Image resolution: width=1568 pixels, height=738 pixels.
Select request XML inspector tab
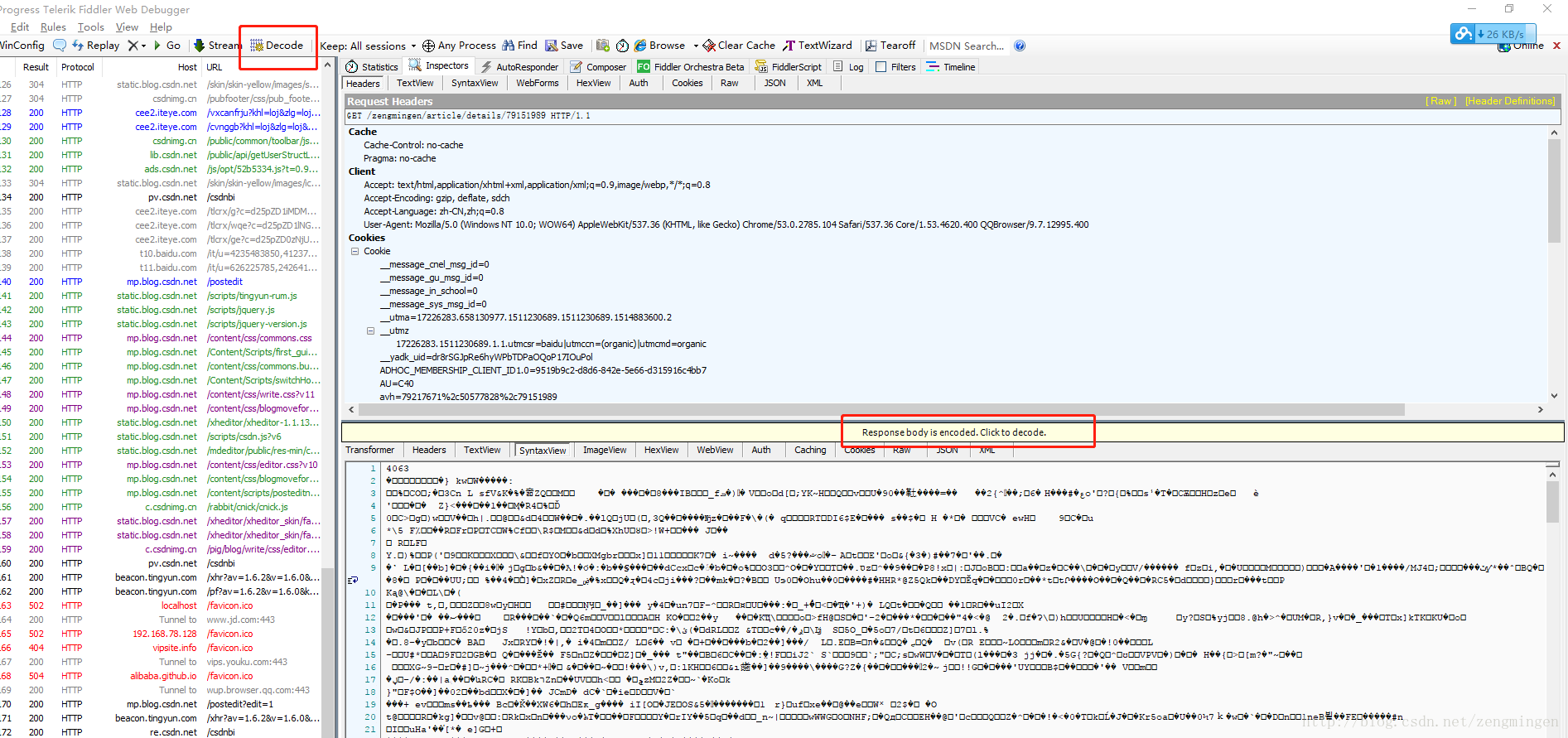[815, 83]
